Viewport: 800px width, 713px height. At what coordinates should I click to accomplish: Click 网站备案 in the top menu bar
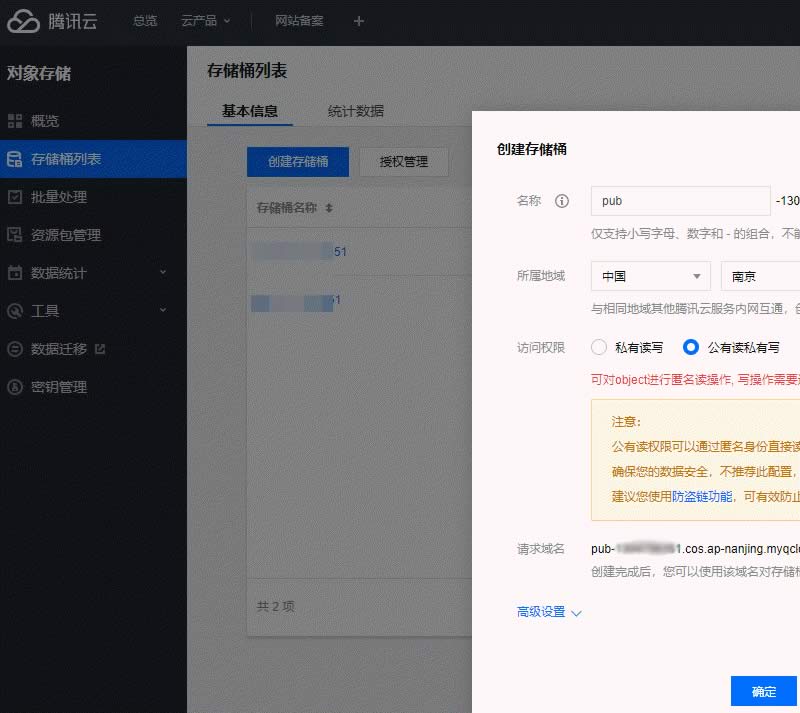coord(302,22)
